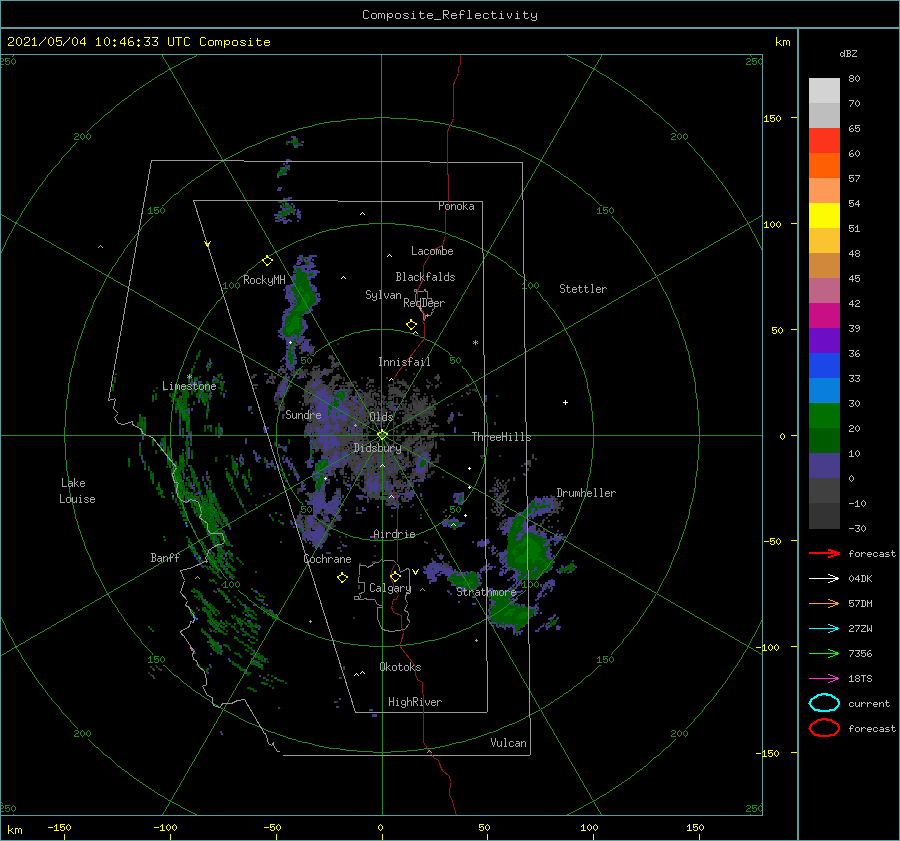Click the orange 57DM arrow icon
The width and height of the screenshot is (900, 841).
coord(824,603)
